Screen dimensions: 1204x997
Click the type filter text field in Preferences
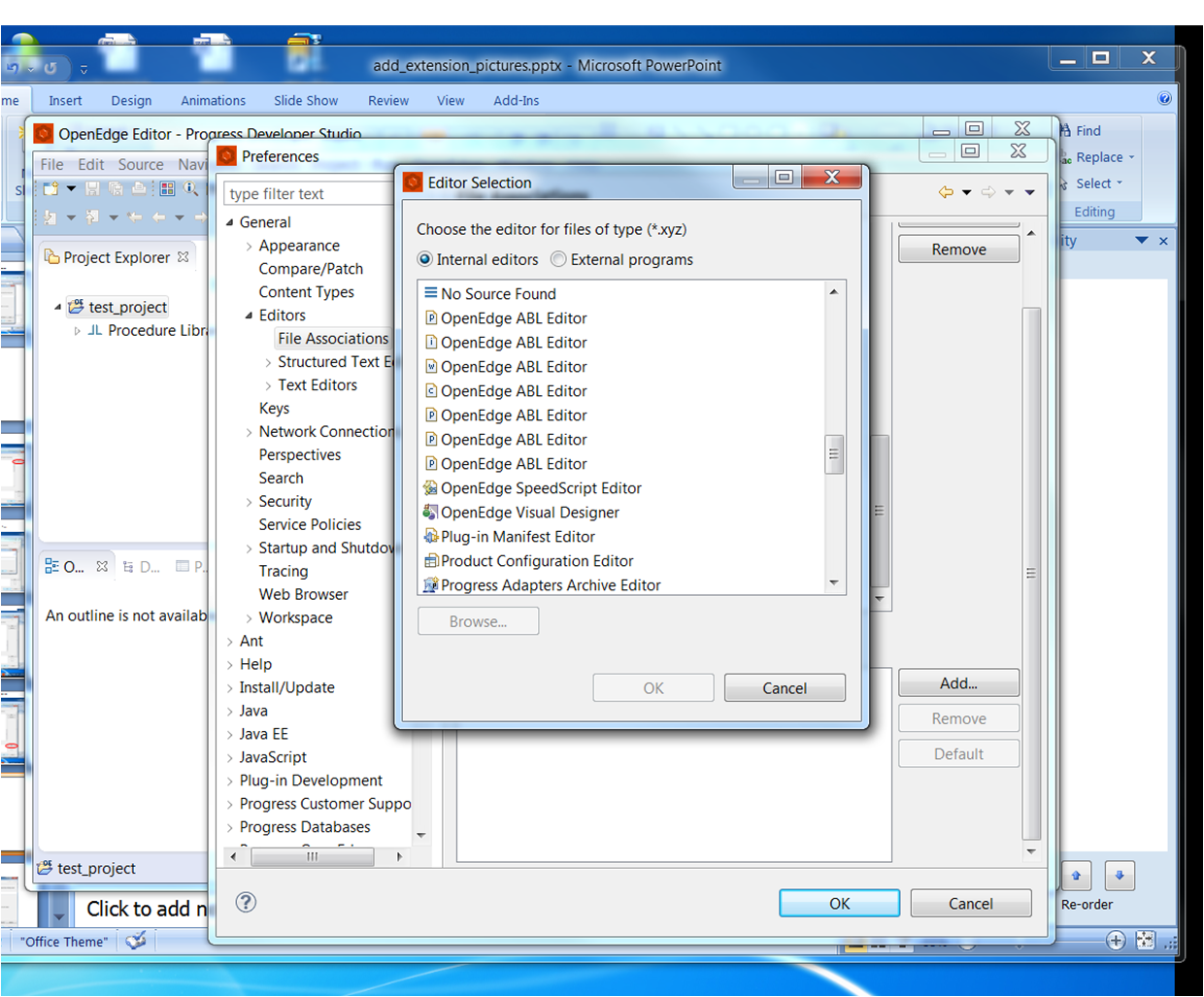pyautogui.click(x=301, y=193)
